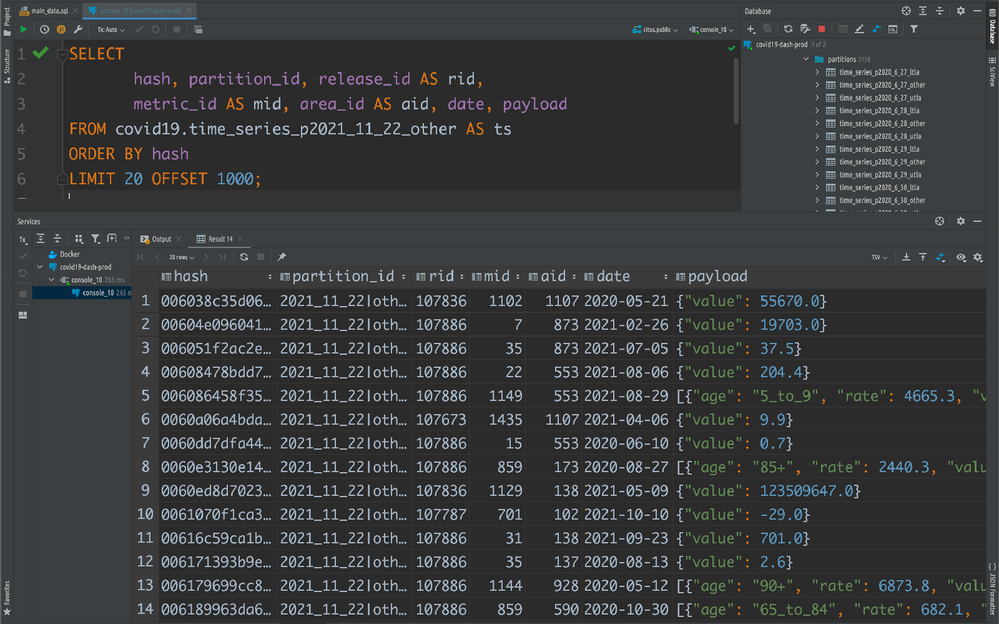Add new data source plus icon
The image size is (999, 624).
[x=751, y=29]
